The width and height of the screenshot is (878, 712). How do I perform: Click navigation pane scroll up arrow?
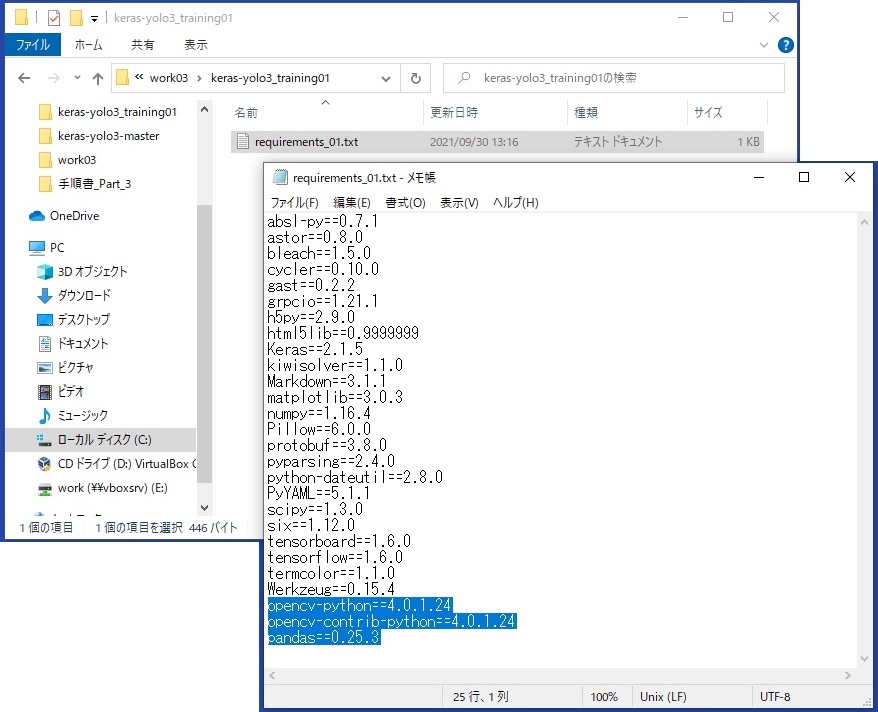click(204, 110)
